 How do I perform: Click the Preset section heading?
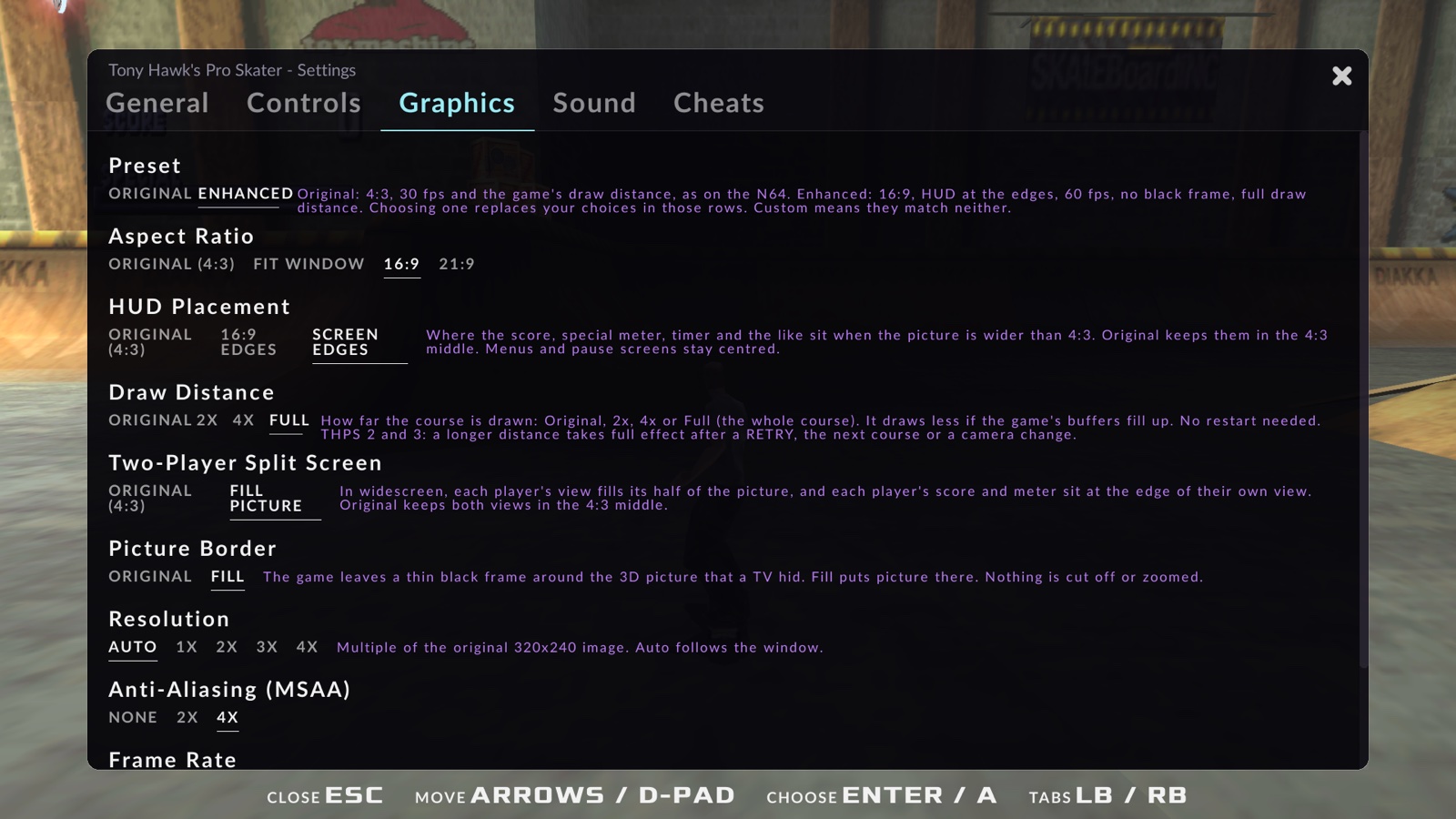tap(145, 166)
